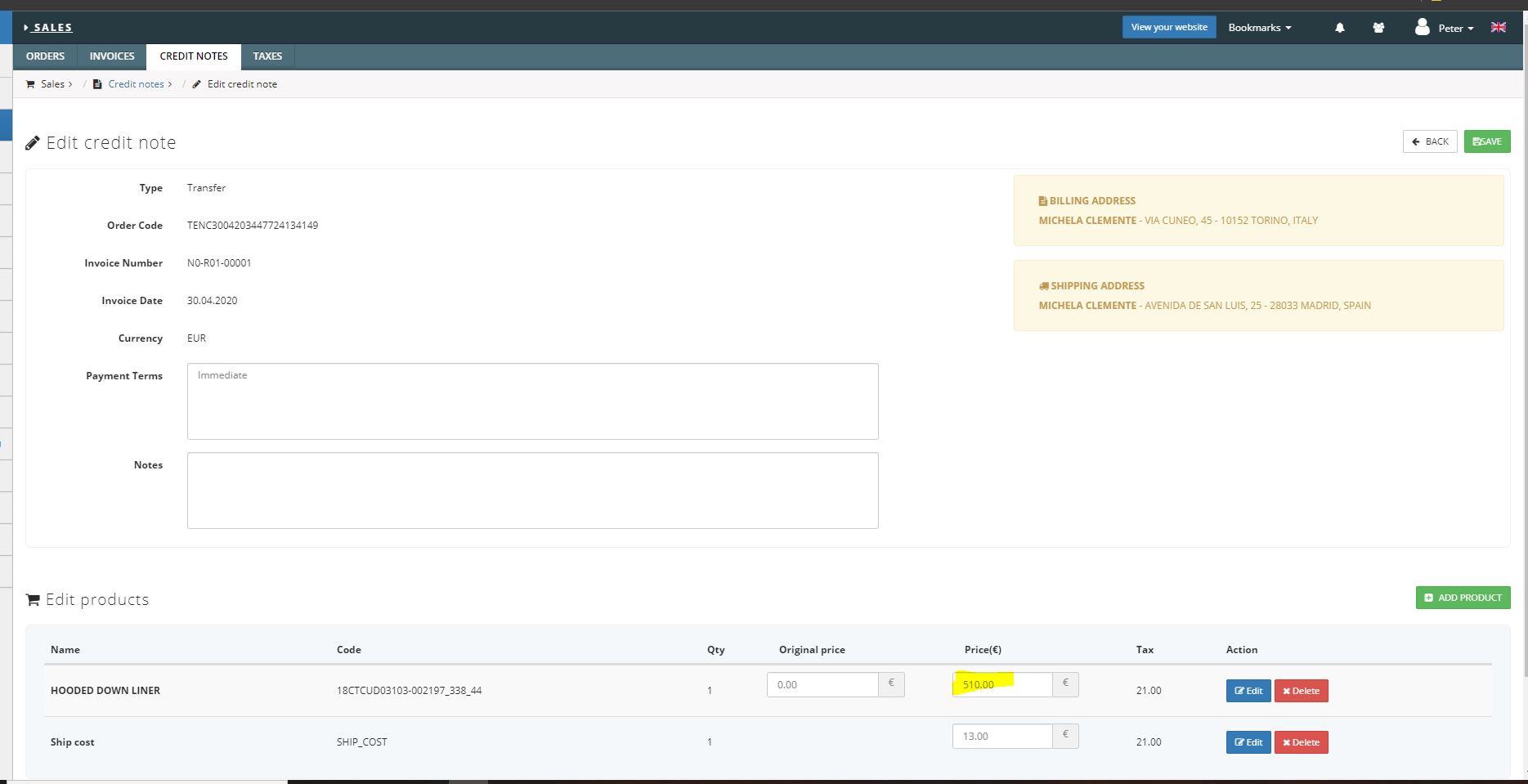The image size is (1528, 784).
Task: Click the Credit notes document icon in breadcrumb
Action: pos(97,84)
